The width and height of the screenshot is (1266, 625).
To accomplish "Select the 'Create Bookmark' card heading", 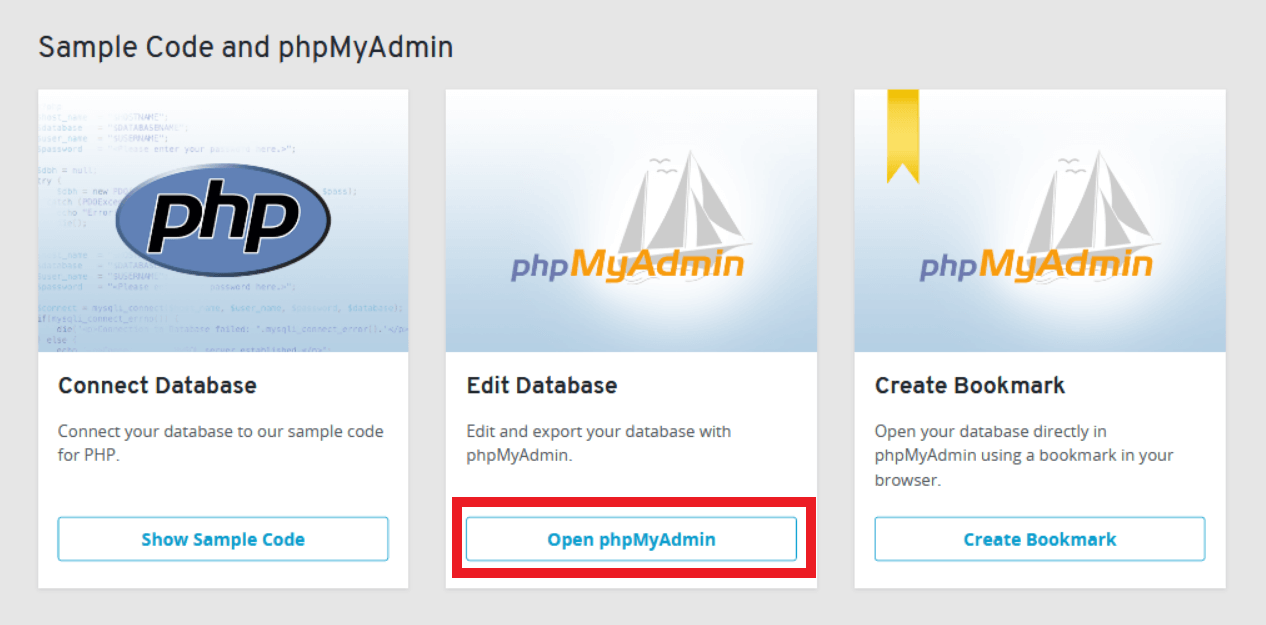I will [970, 385].
